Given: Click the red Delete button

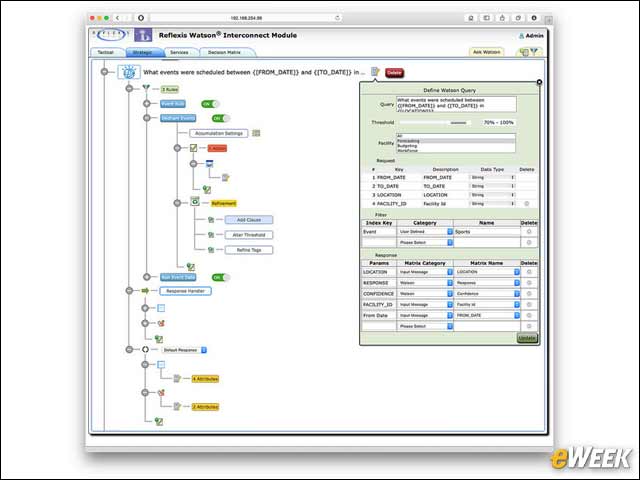Looking at the screenshot, I should [x=394, y=73].
